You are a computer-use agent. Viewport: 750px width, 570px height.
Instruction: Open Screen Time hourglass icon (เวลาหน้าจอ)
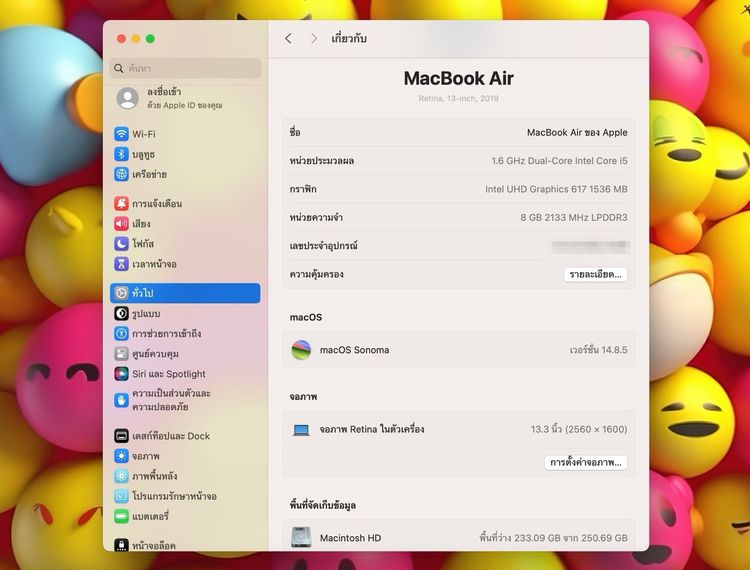pyautogui.click(x=121, y=263)
